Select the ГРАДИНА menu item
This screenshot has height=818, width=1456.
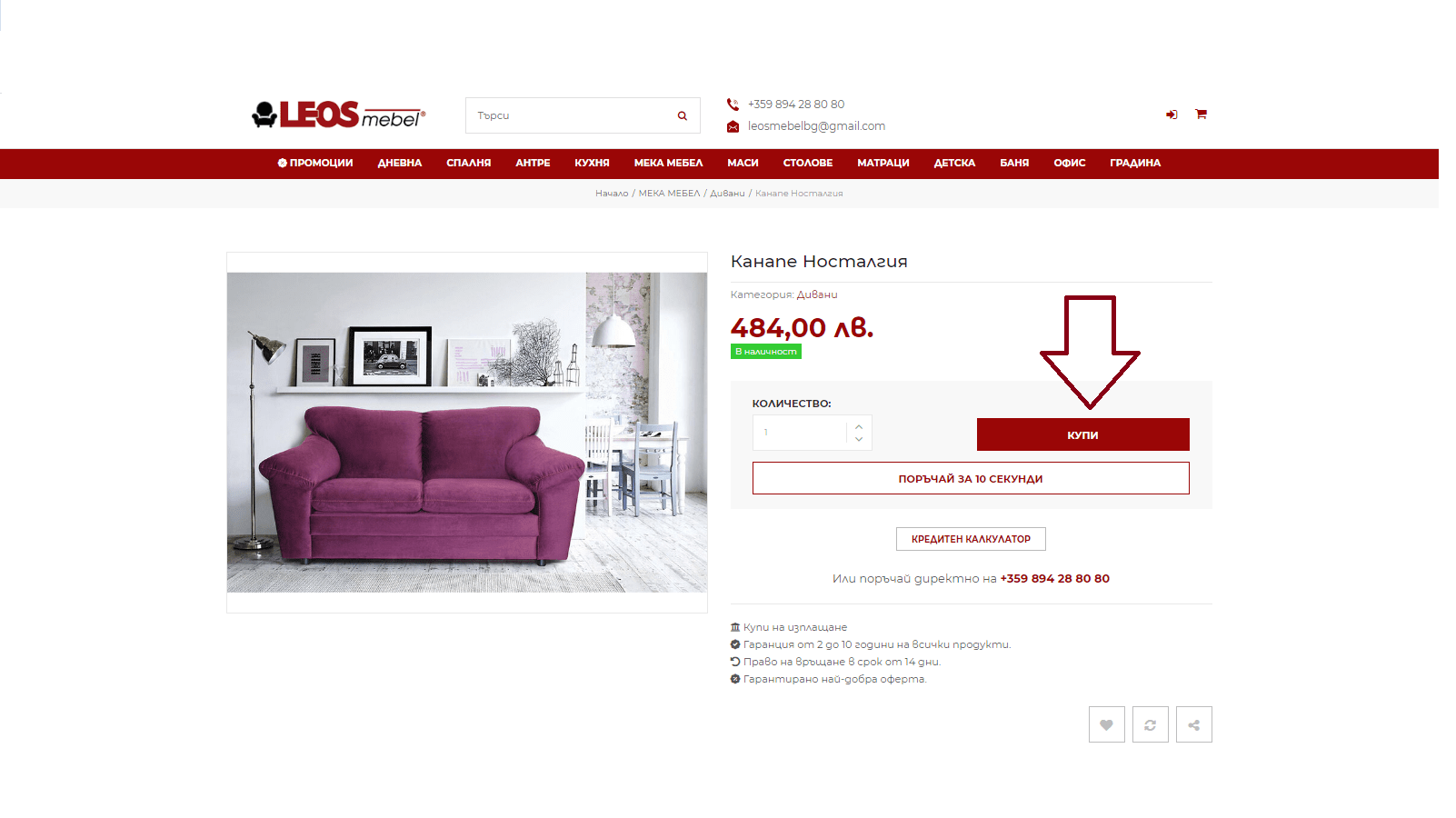point(1135,164)
